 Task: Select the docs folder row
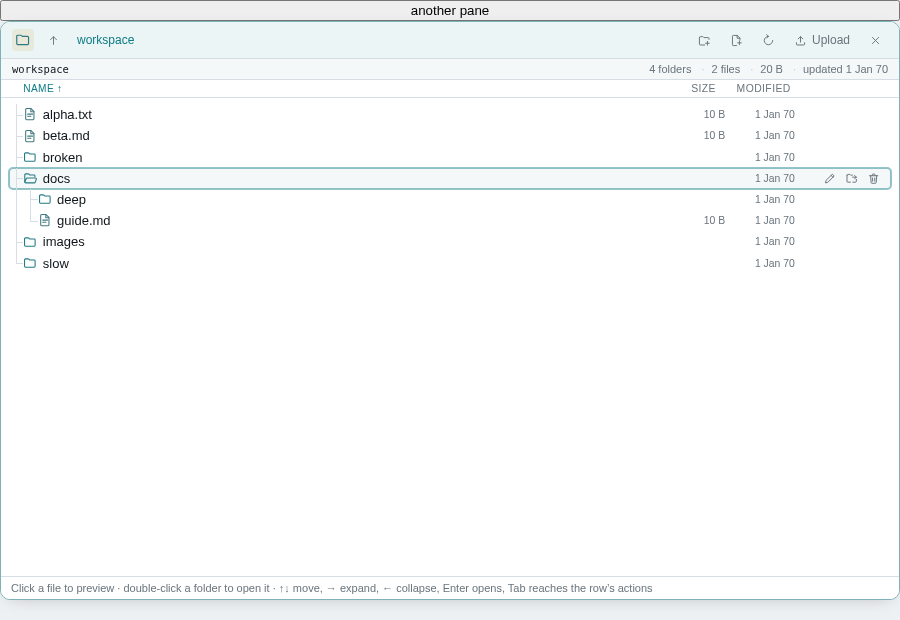[x=450, y=179]
